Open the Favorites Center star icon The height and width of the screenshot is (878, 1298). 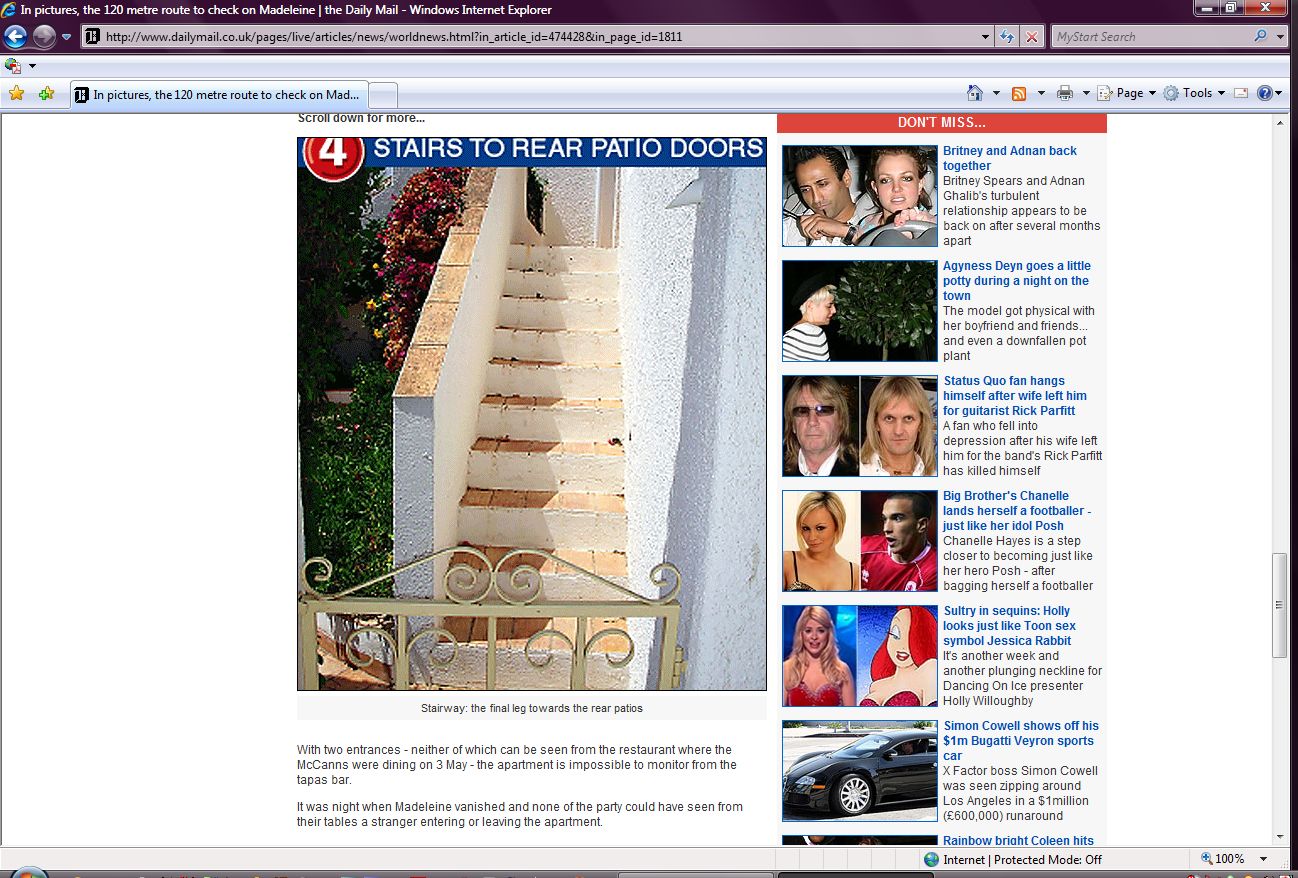[16, 94]
